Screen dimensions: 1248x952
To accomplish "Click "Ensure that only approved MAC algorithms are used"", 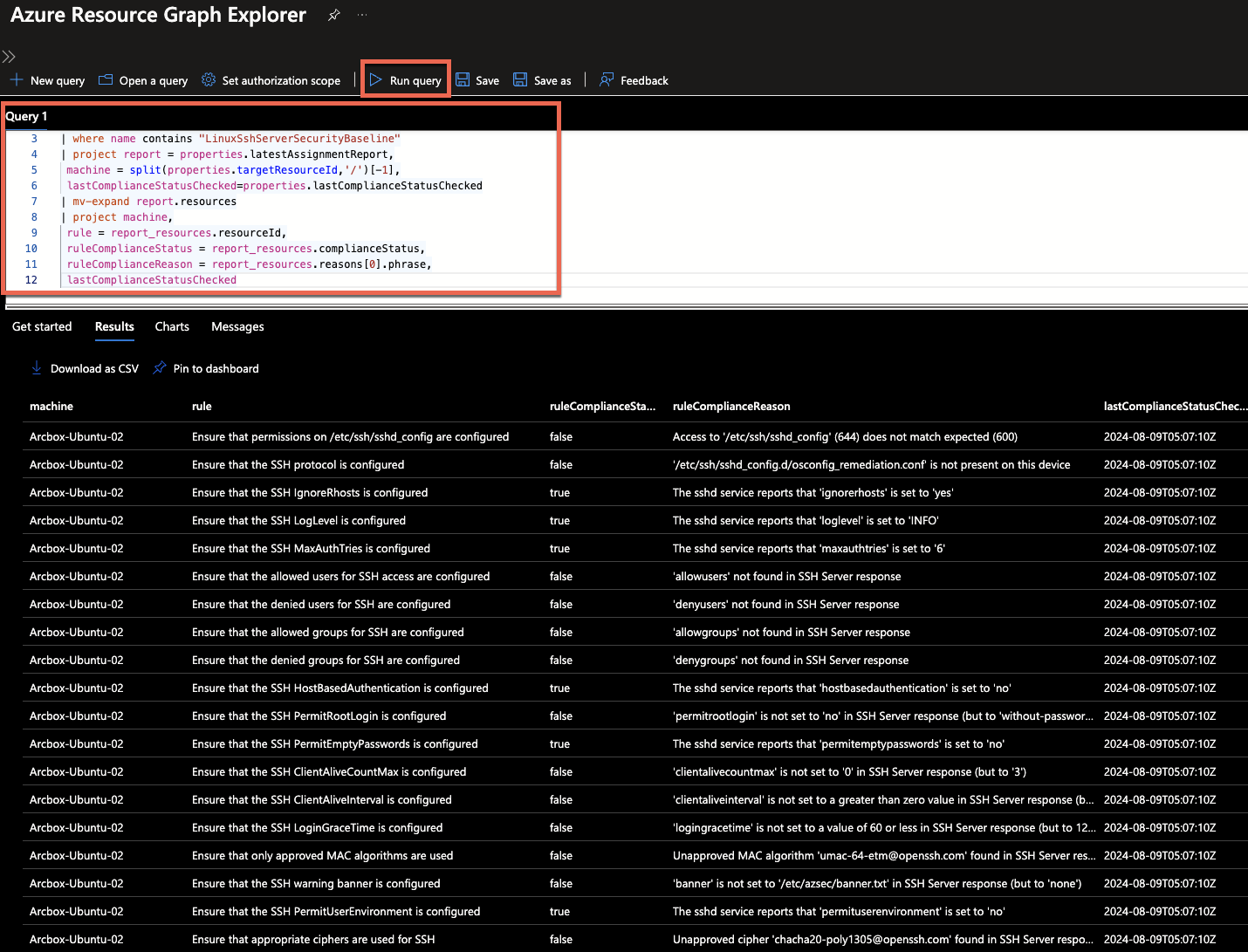I will (x=322, y=856).
